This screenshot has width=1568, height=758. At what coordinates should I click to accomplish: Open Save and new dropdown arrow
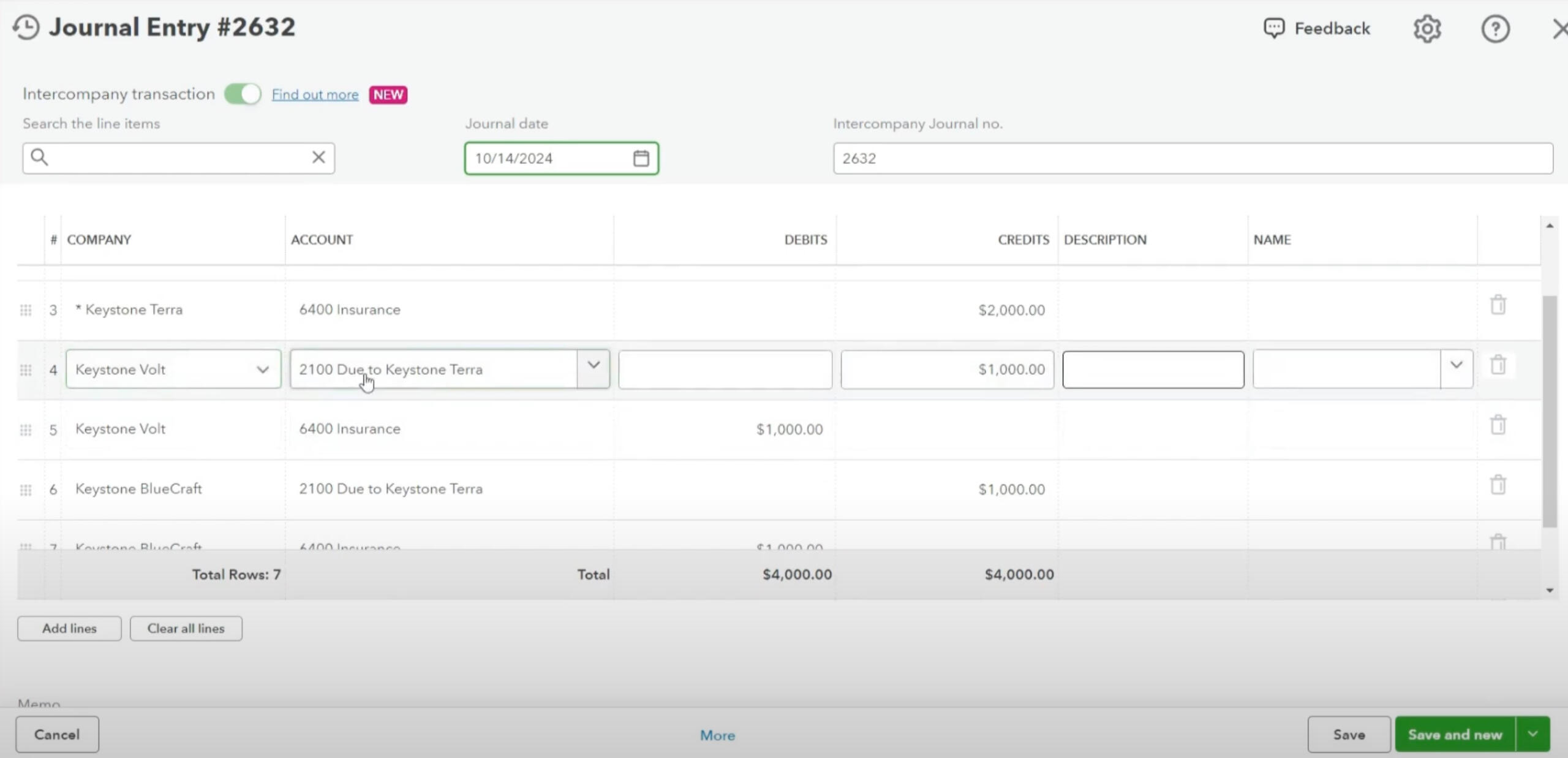tap(1532, 734)
